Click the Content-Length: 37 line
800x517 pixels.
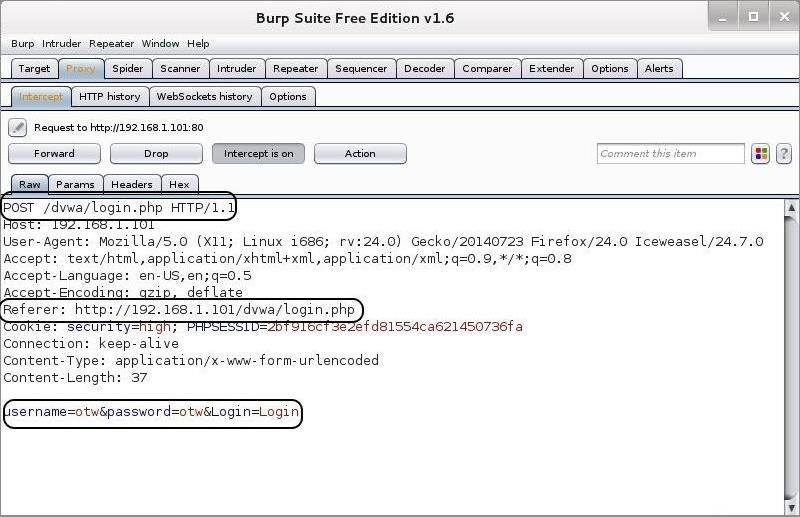click(x=75, y=378)
